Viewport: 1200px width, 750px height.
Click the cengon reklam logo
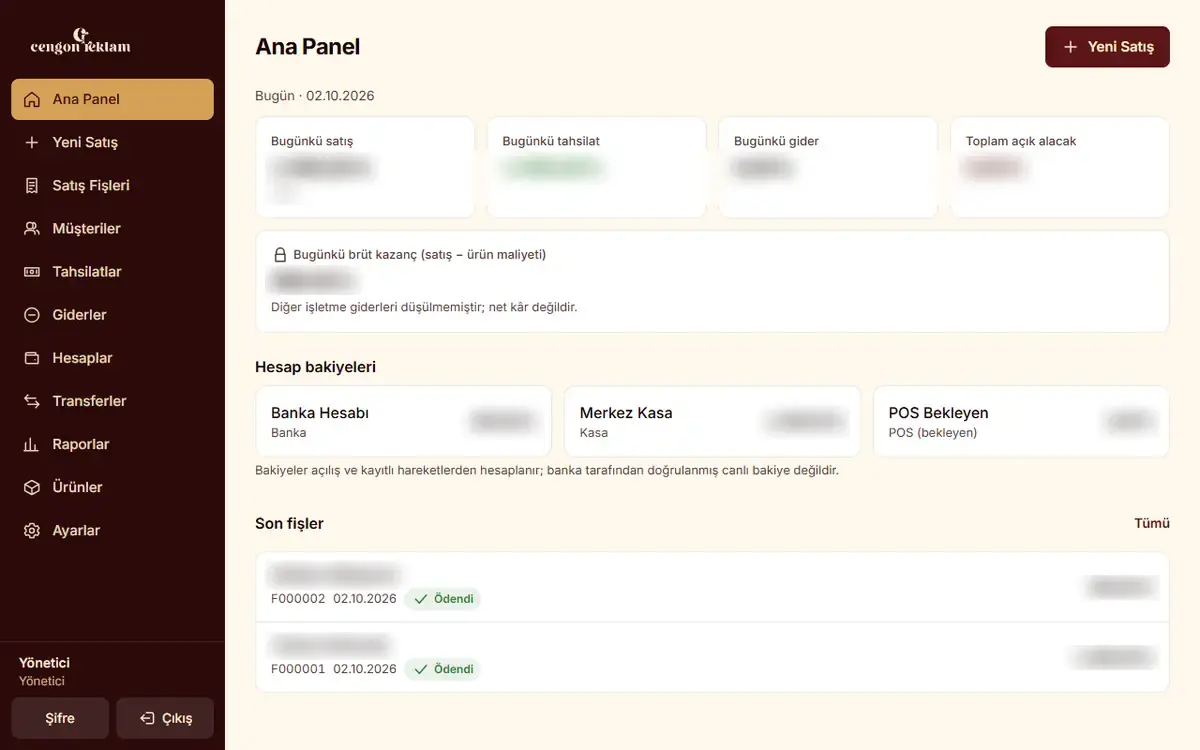click(80, 41)
